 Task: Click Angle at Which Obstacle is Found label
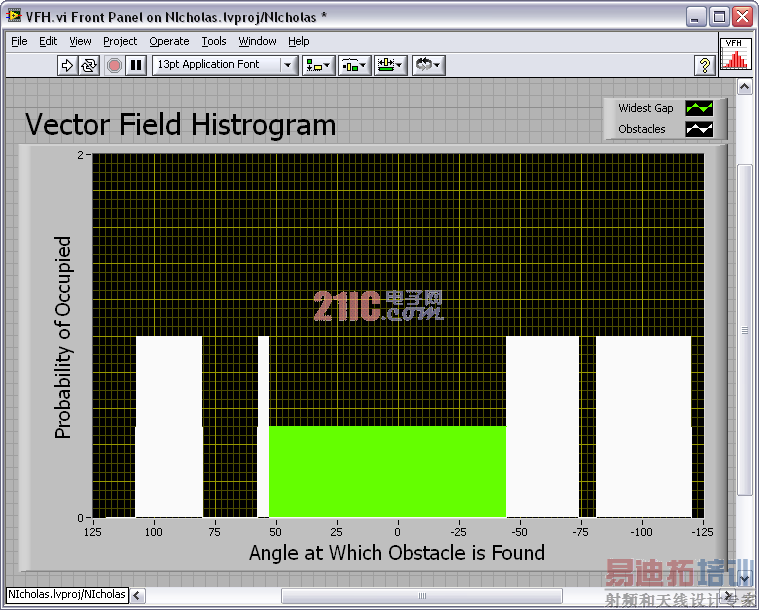tap(397, 552)
